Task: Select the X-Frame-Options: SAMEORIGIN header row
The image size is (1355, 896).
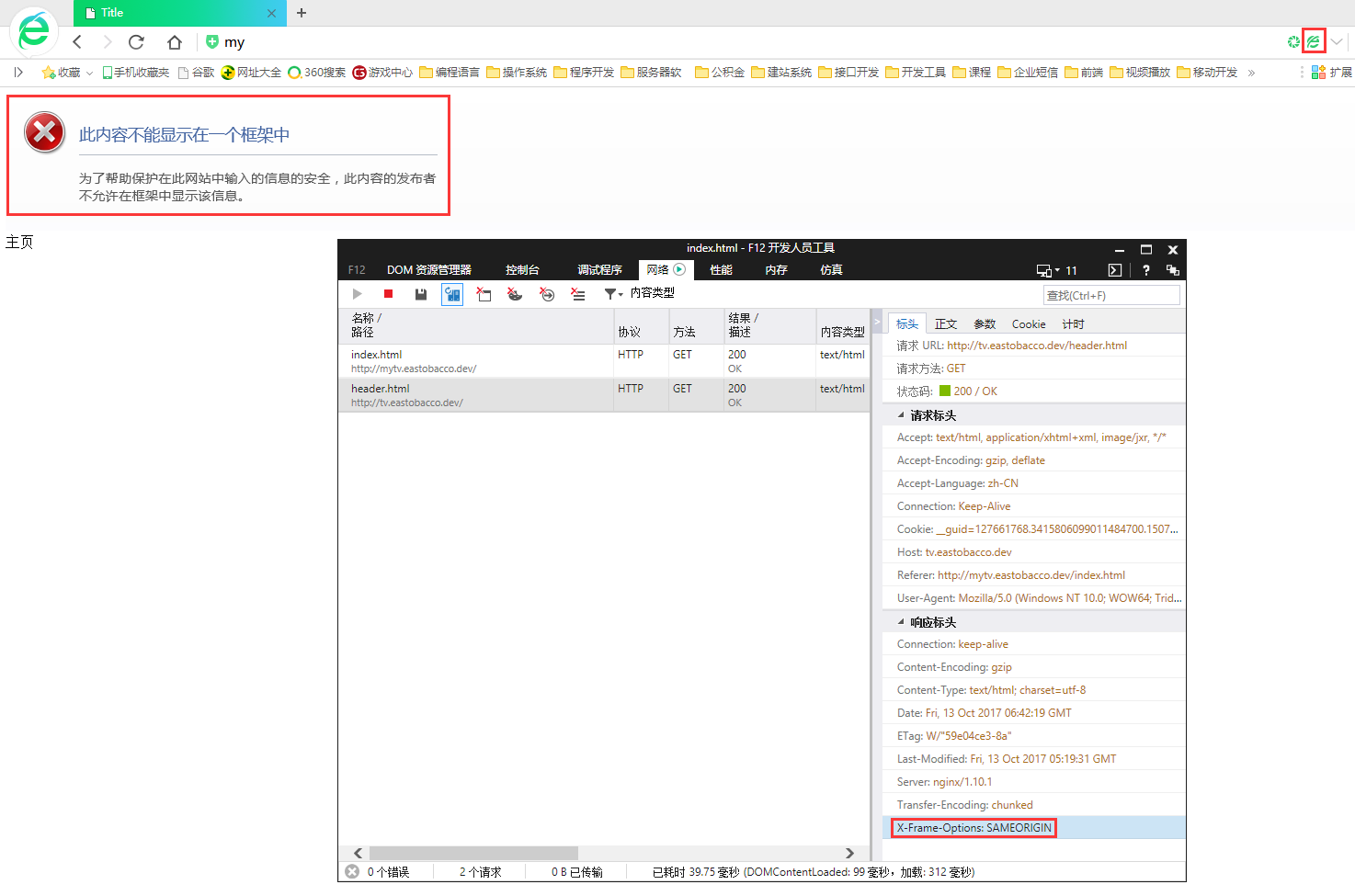Action: click(974, 828)
